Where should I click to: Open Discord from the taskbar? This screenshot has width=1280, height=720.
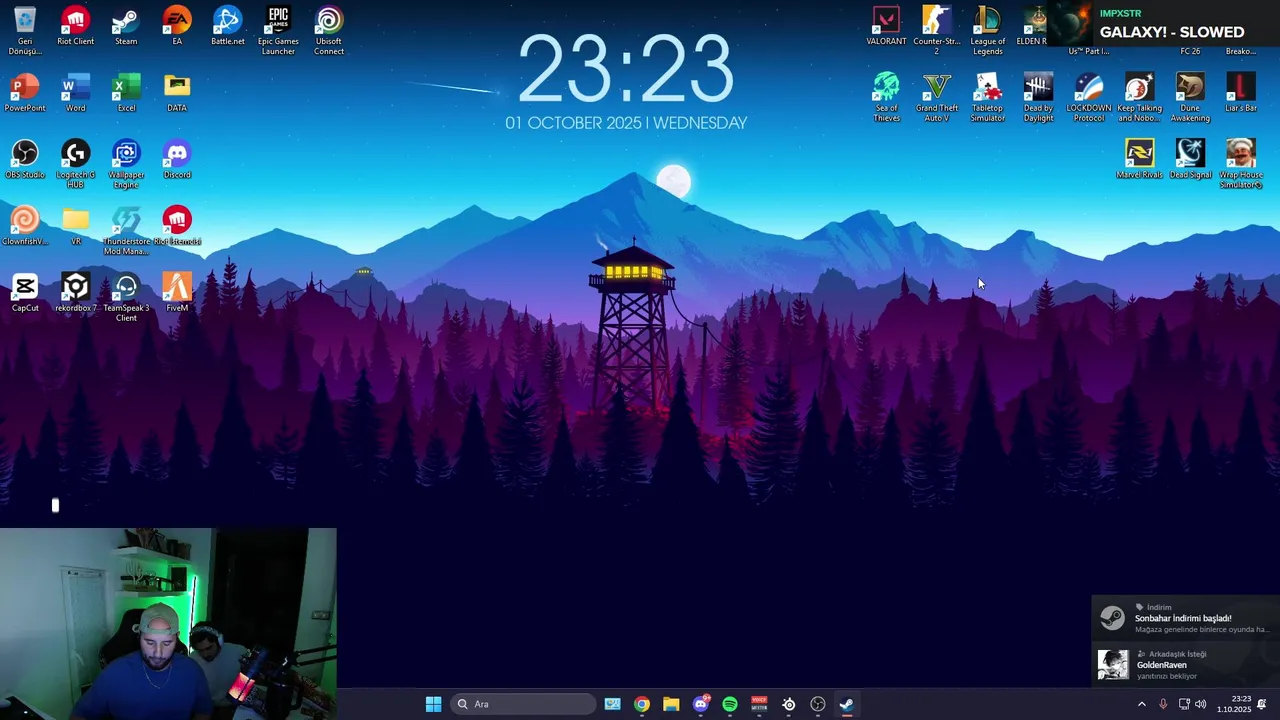[x=701, y=704]
